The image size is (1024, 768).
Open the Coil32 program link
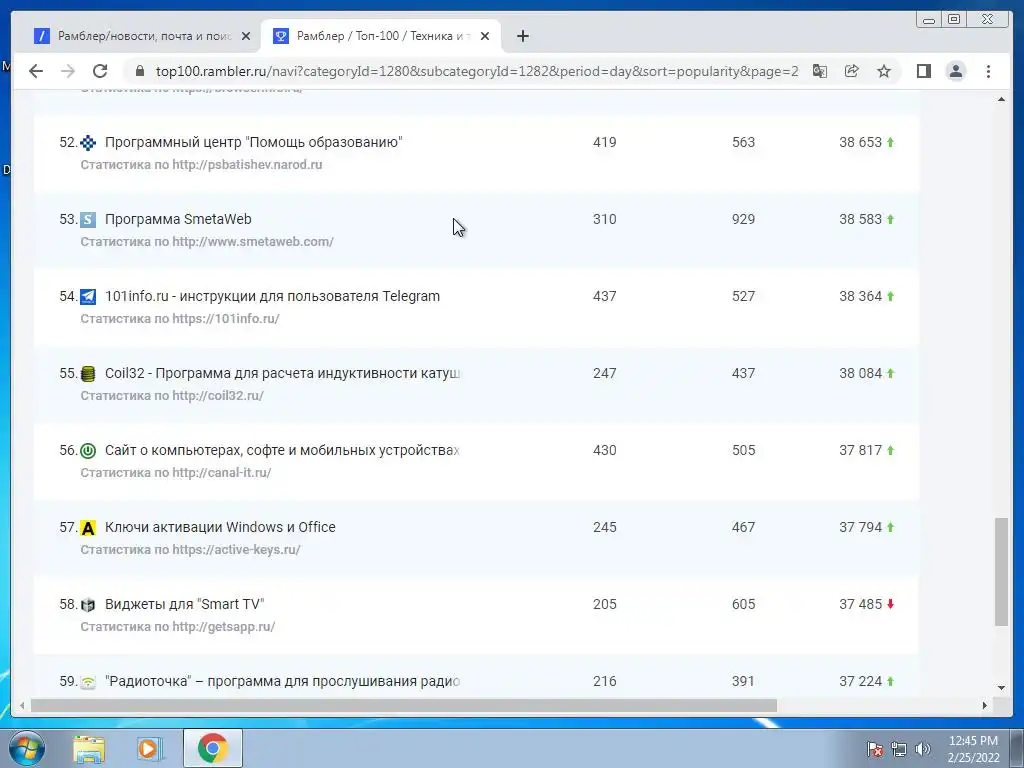(282, 374)
